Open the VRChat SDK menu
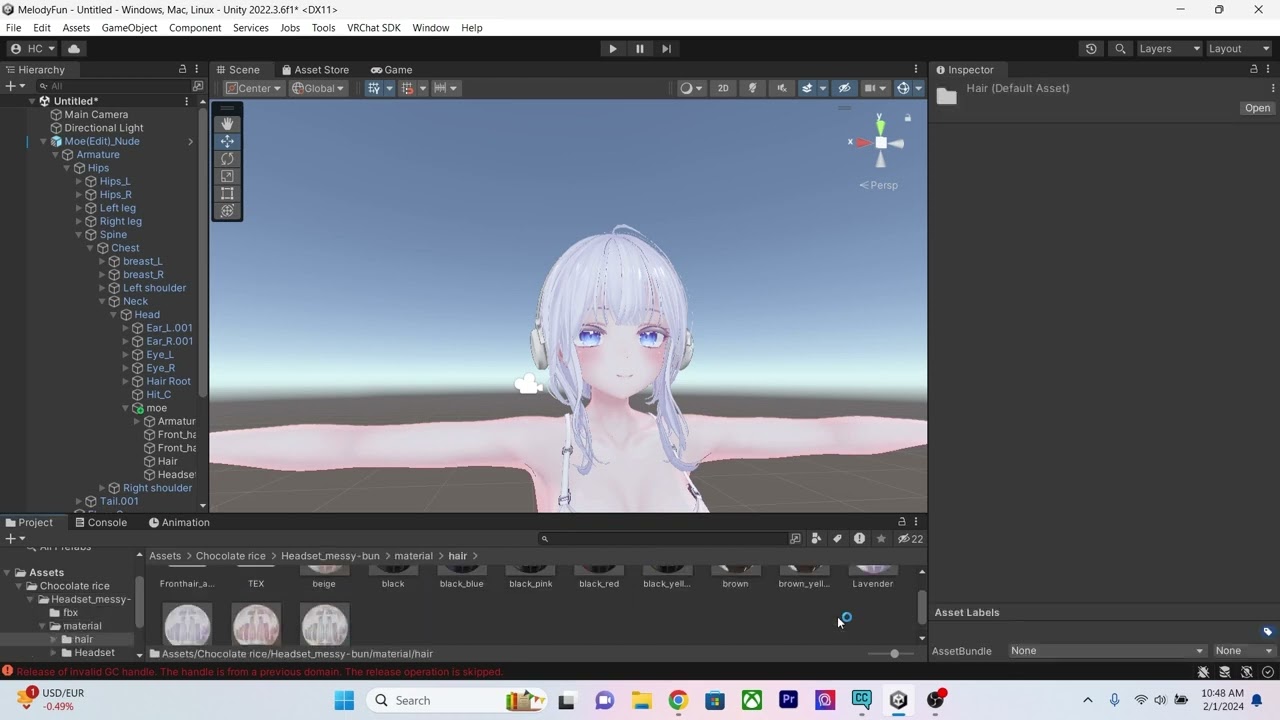 click(x=374, y=28)
